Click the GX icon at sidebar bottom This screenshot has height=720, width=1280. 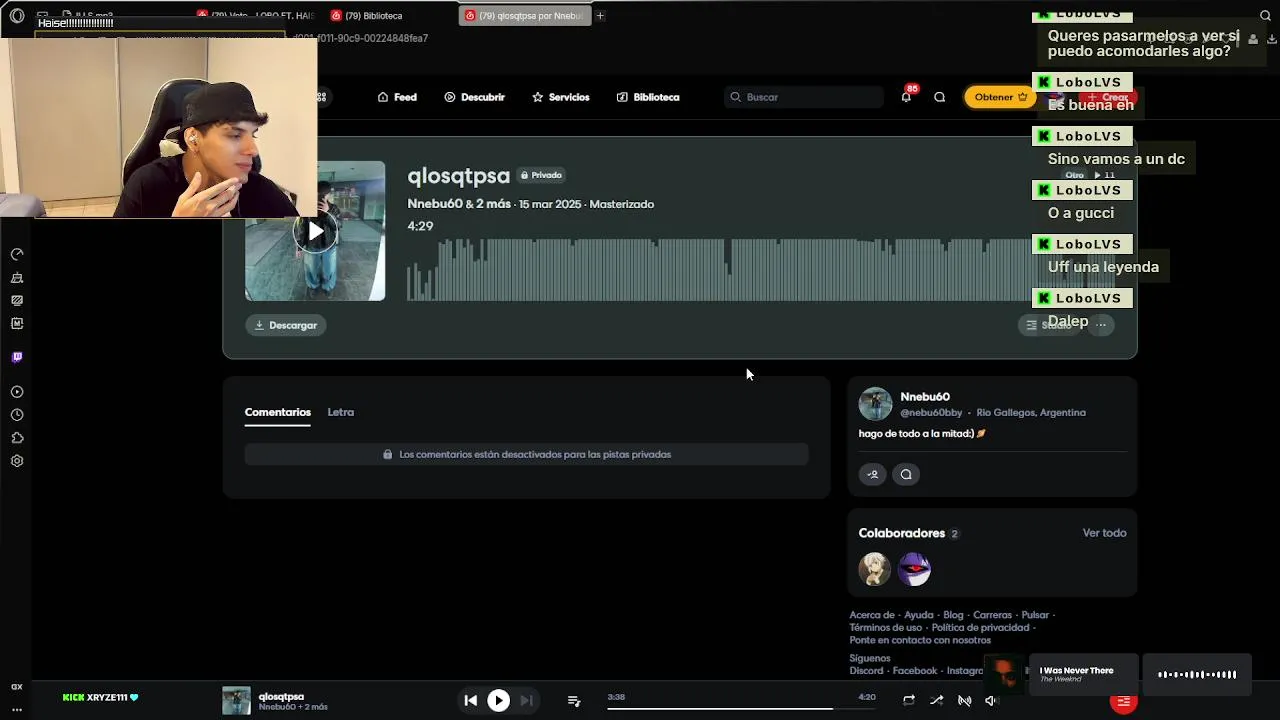pyautogui.click(x=17, y=687)
